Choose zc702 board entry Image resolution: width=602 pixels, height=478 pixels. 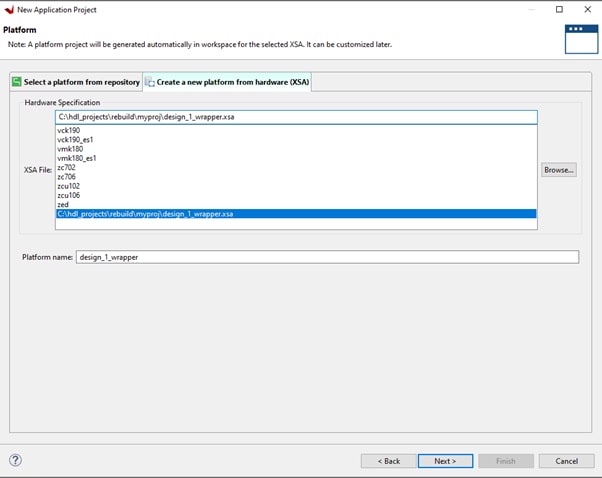[x=67, y=167]
